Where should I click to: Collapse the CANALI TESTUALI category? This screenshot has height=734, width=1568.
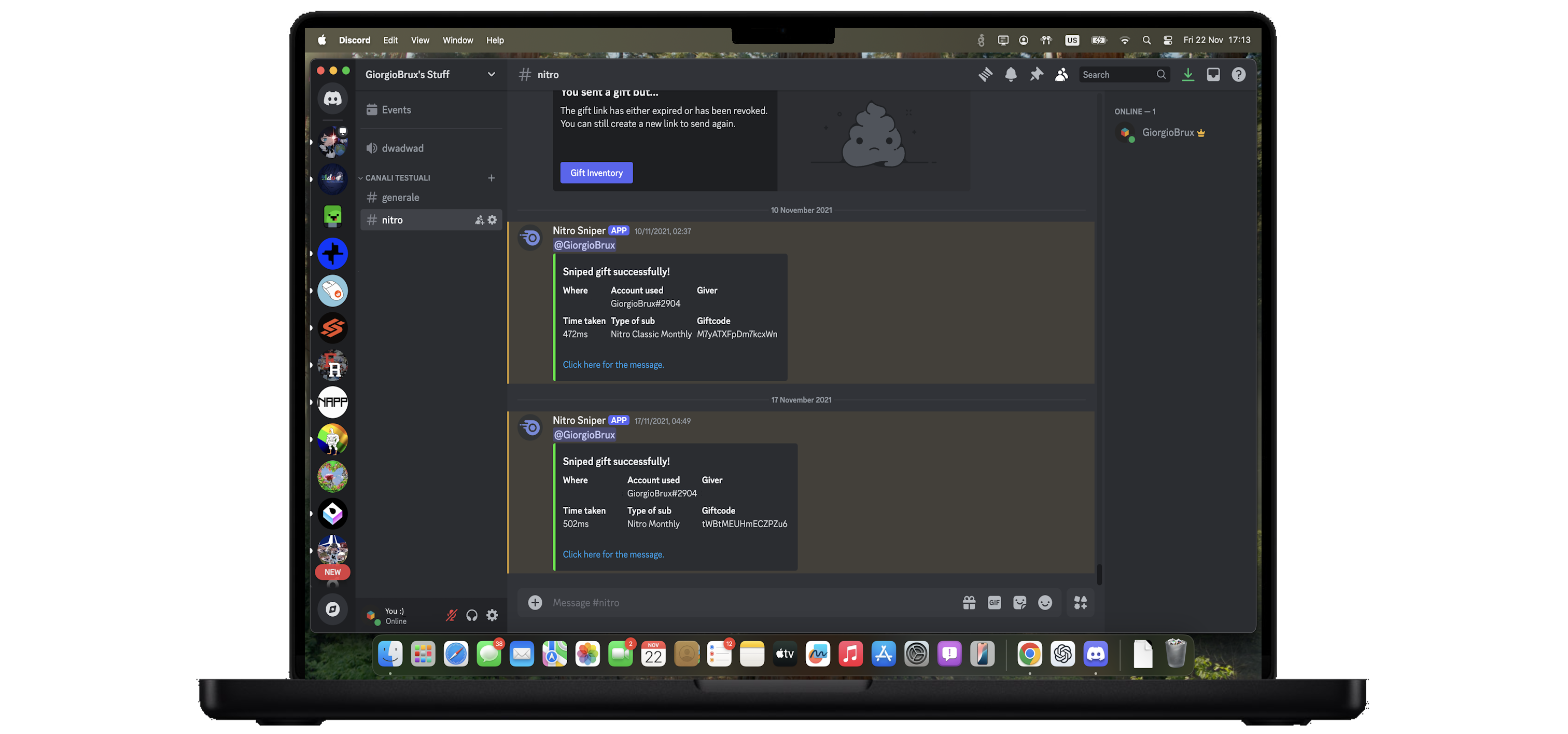pos(397,178)
